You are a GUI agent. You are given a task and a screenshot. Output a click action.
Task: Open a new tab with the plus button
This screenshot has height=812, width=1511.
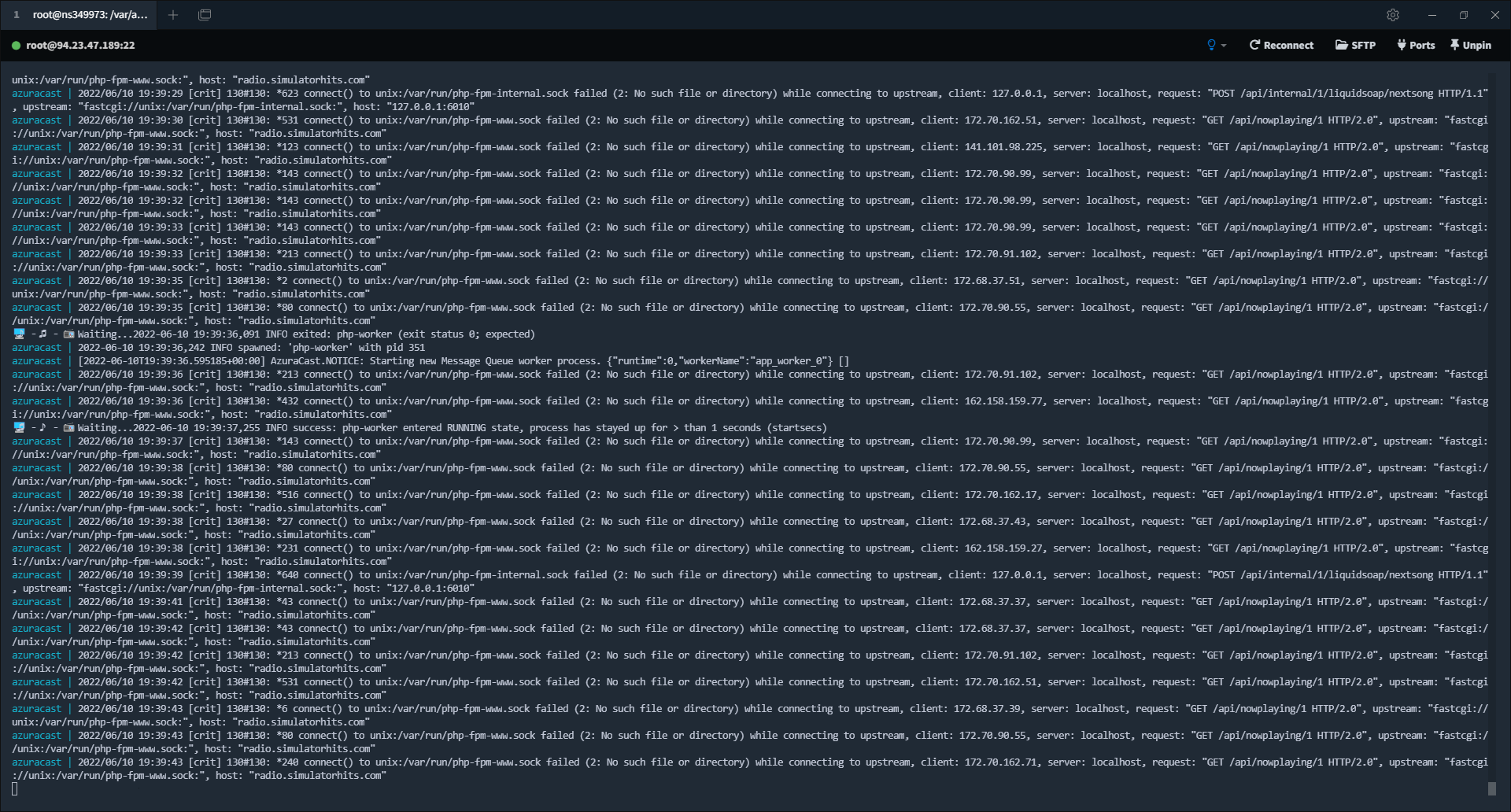click(172, 15)
